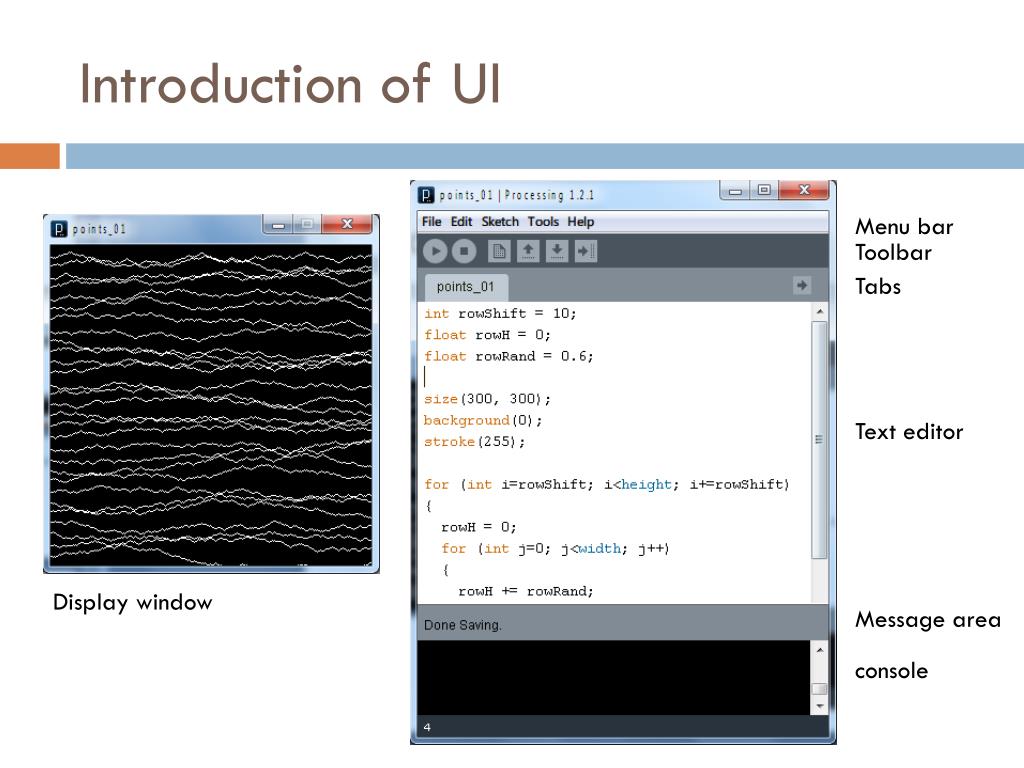Click the line number 4 in status bar
The height and width of the screenshot is (768, 1024).
pos(427,727)
